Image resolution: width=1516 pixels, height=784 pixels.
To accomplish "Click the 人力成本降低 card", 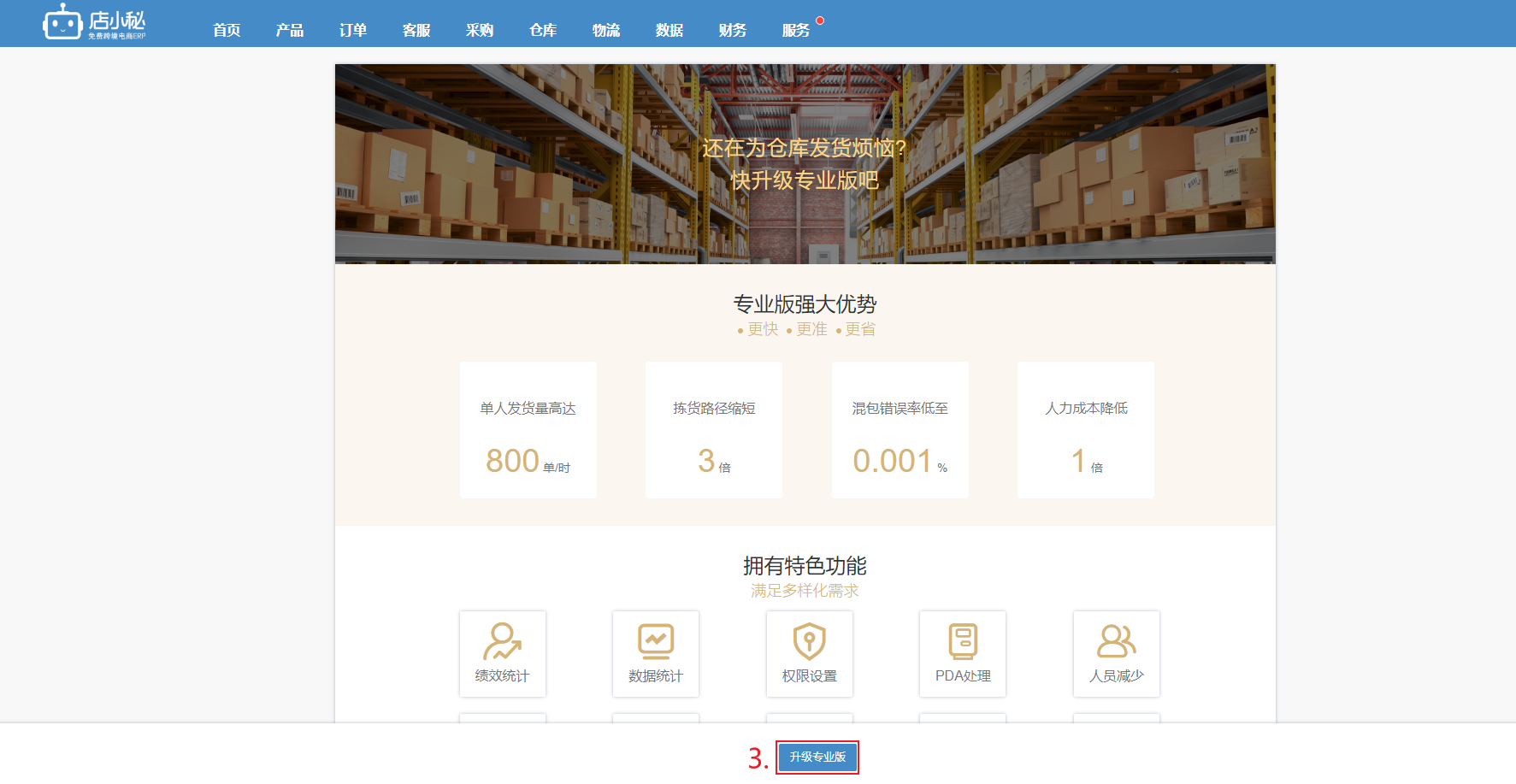I will click(1086, 430).
